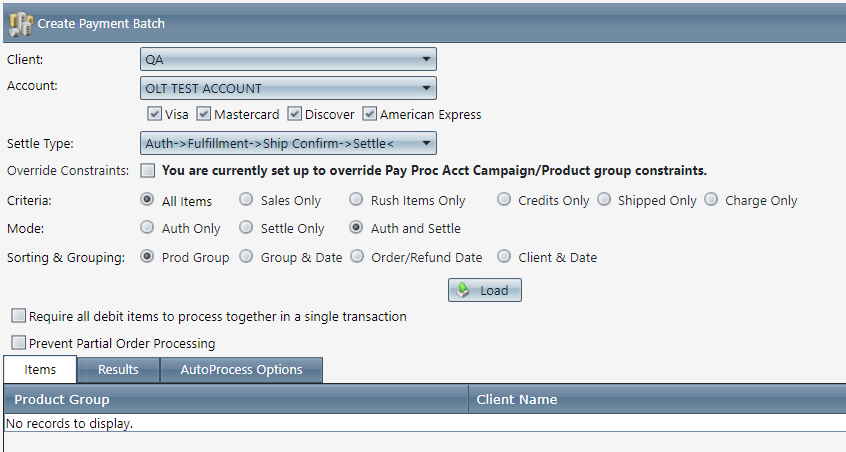
Task: Open the Settle Type dropdown
Action: click(x=288, y=143)
